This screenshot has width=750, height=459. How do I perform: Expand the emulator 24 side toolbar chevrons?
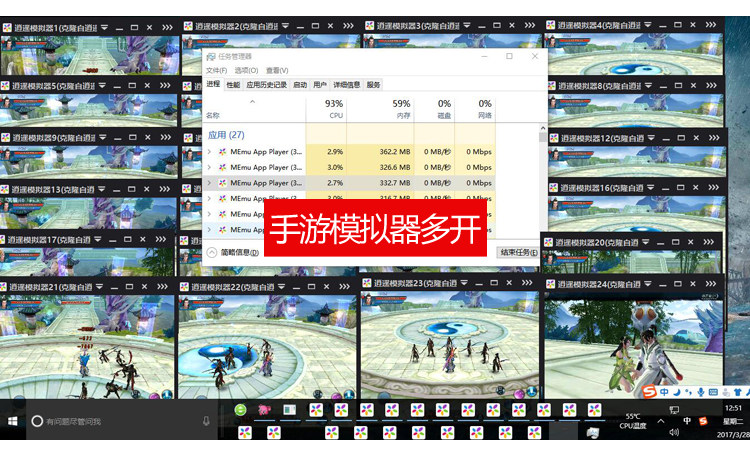click(710, 284)
